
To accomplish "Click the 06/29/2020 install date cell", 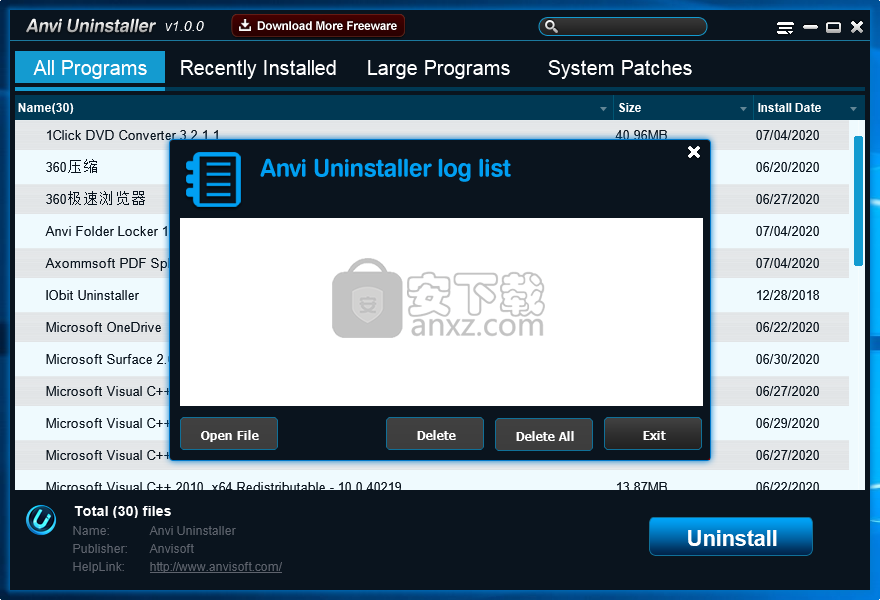I will point(787,423).
